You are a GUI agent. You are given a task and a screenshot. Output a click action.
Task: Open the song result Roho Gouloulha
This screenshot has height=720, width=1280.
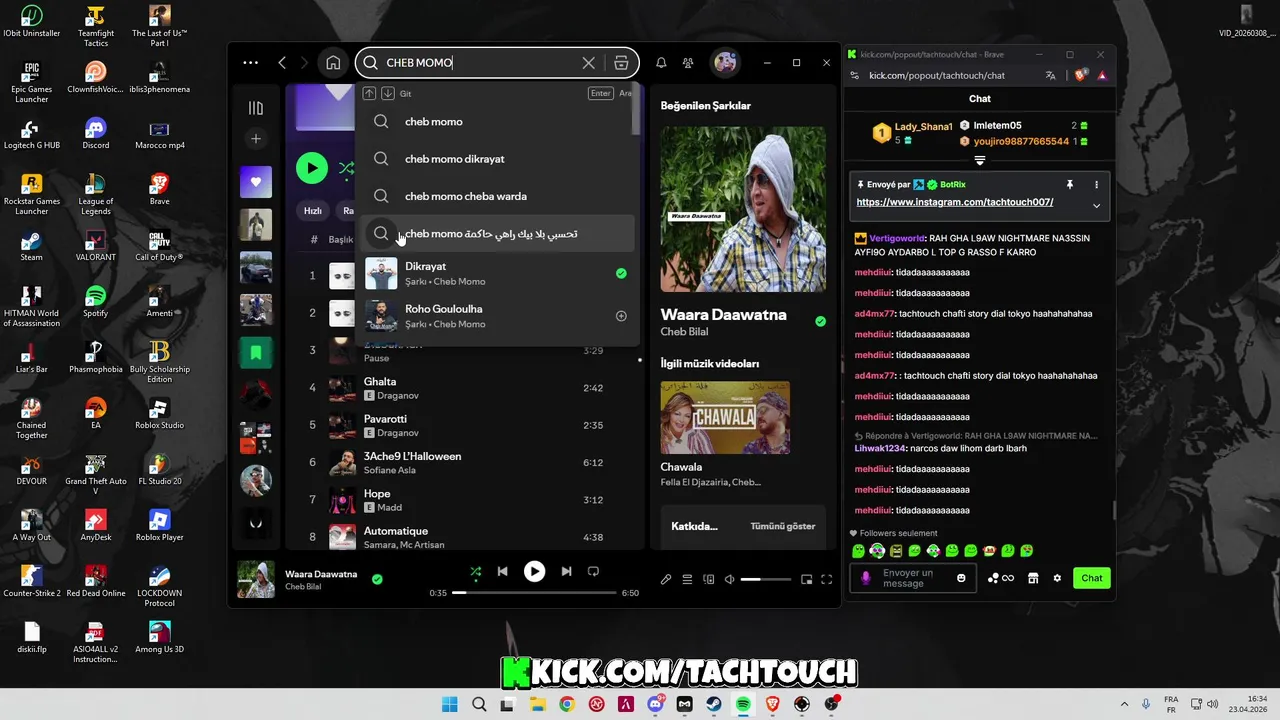(x=497, y=316)
